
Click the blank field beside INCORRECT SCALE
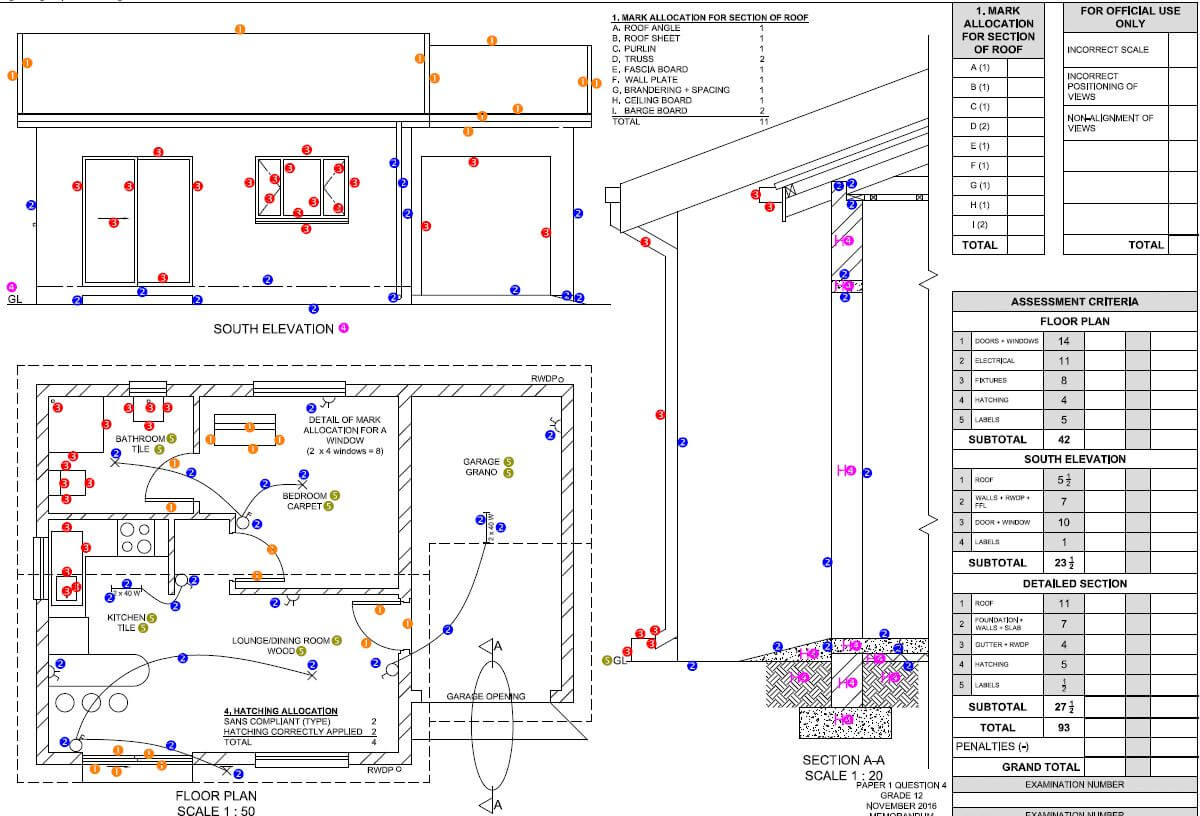click(x=1183, y=50)
